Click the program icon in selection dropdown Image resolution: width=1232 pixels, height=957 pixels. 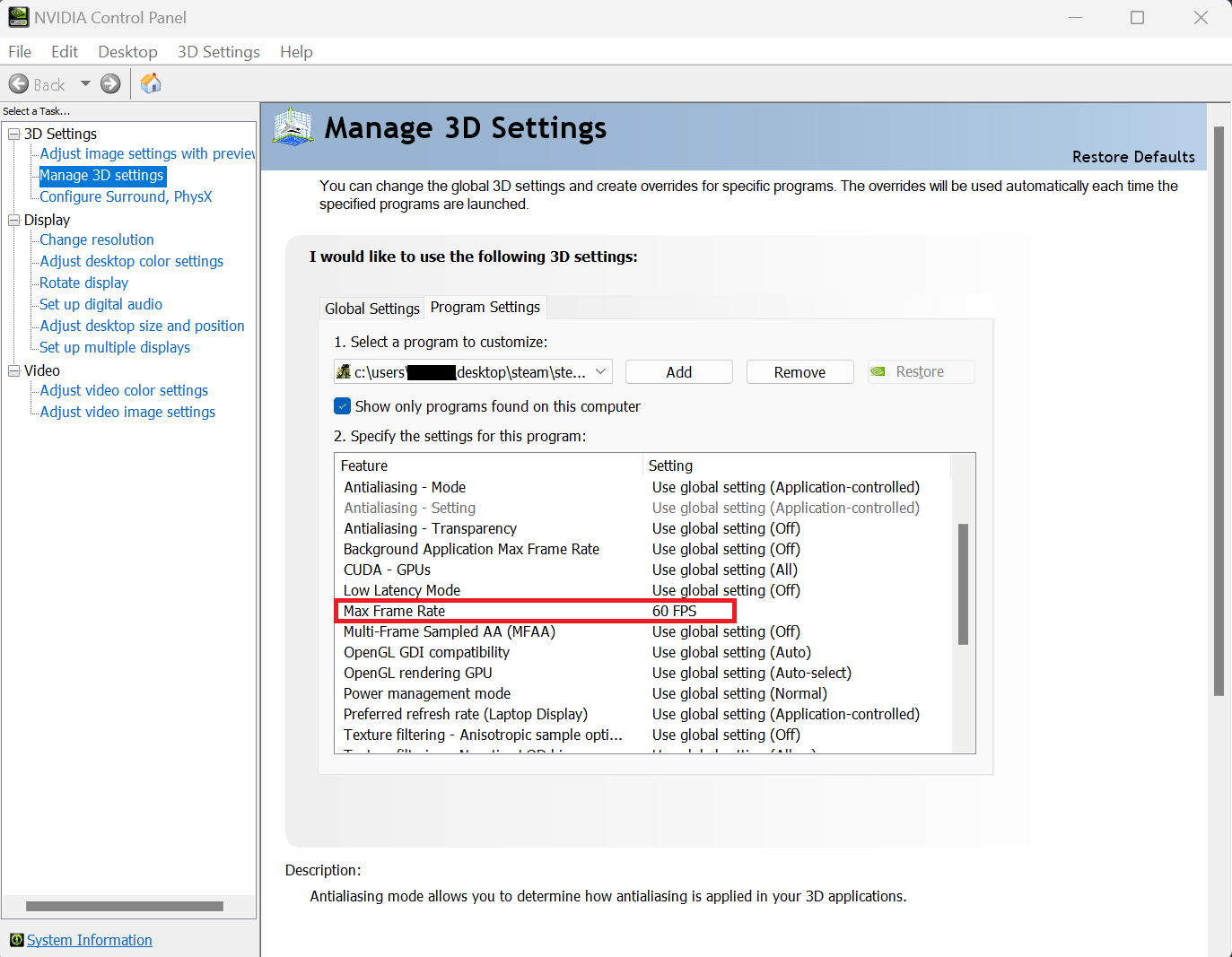(x=344, y=371)
